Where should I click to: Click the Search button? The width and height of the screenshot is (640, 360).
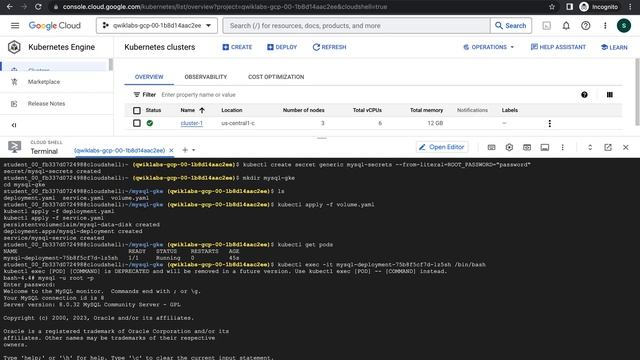[x=511, y=25]
